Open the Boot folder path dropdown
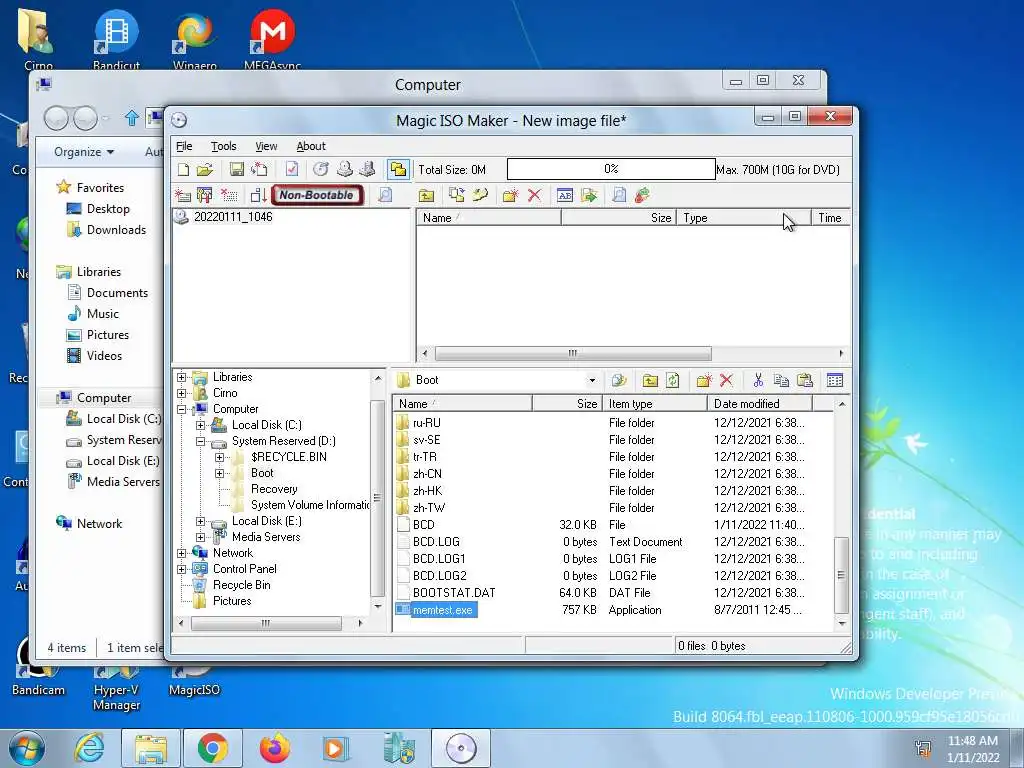 point(592,380)
